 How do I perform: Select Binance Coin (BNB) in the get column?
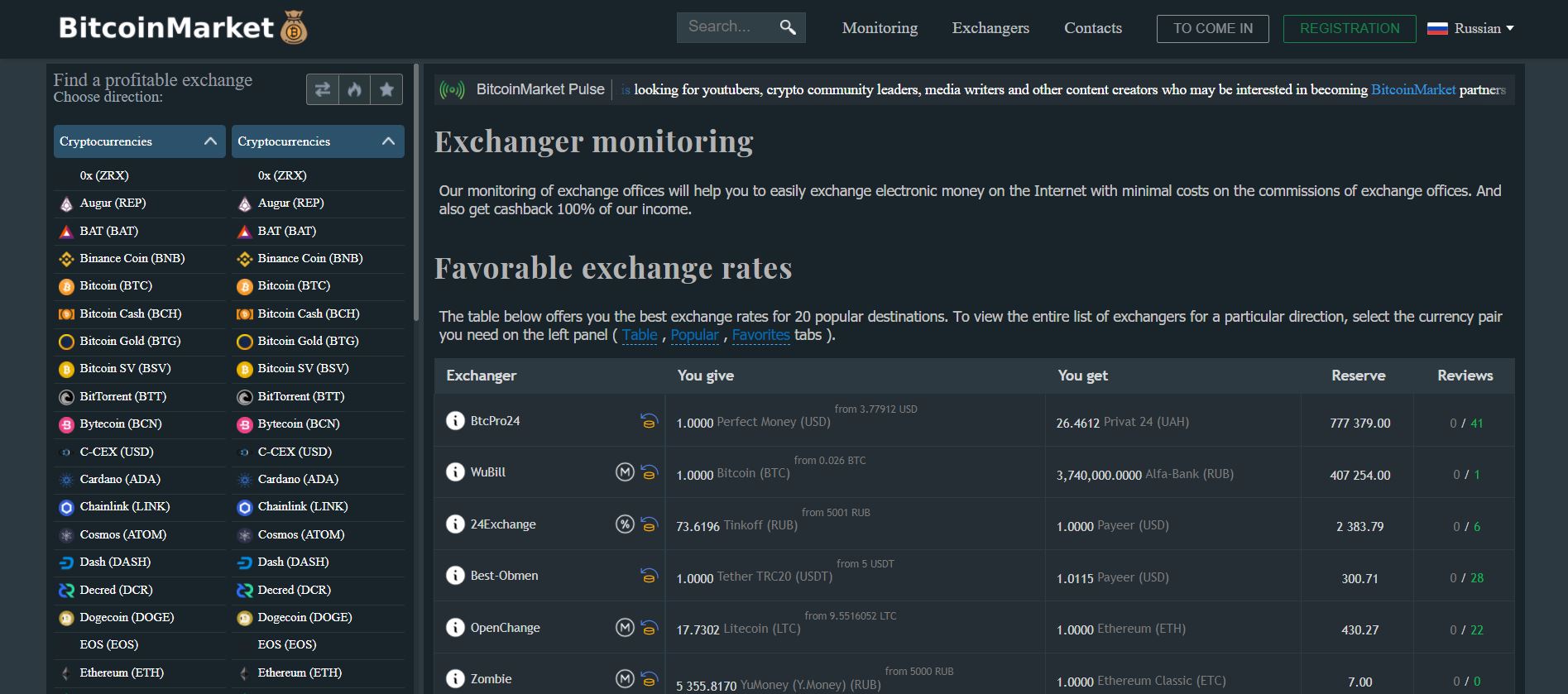318,259
